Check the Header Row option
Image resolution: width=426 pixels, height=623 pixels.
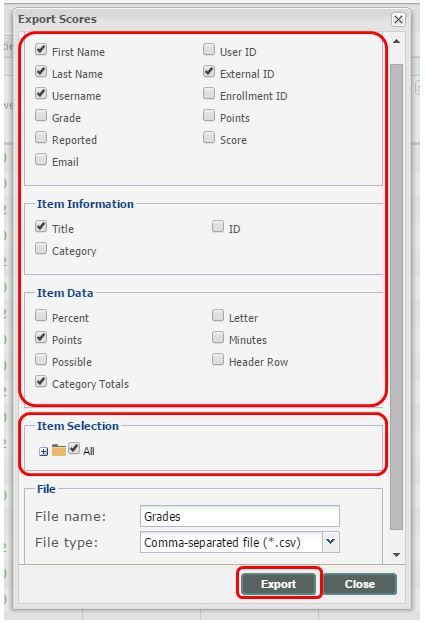217,360
